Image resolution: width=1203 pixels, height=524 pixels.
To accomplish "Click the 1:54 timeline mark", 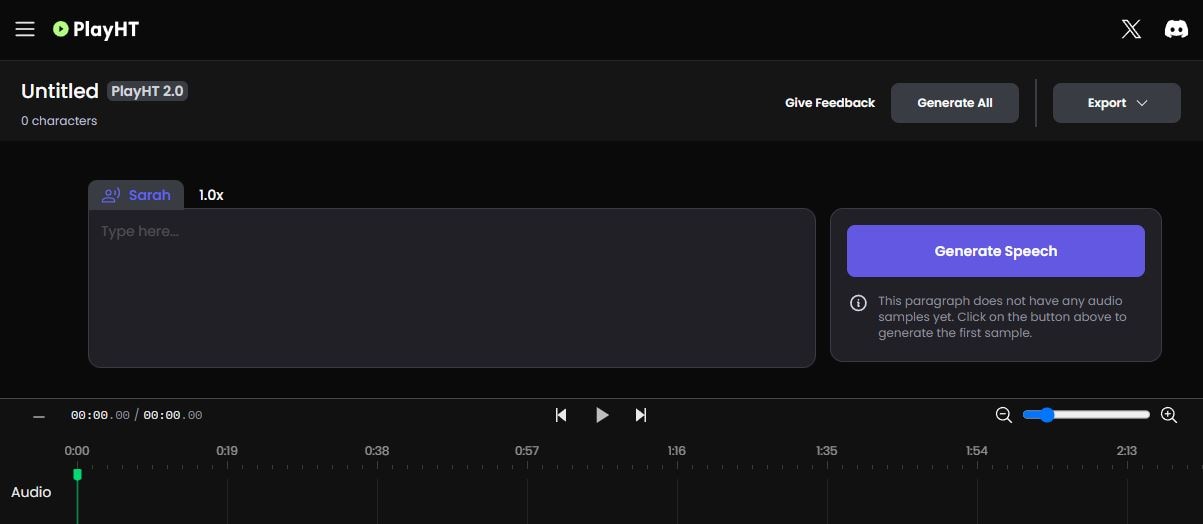I will 977,451.
